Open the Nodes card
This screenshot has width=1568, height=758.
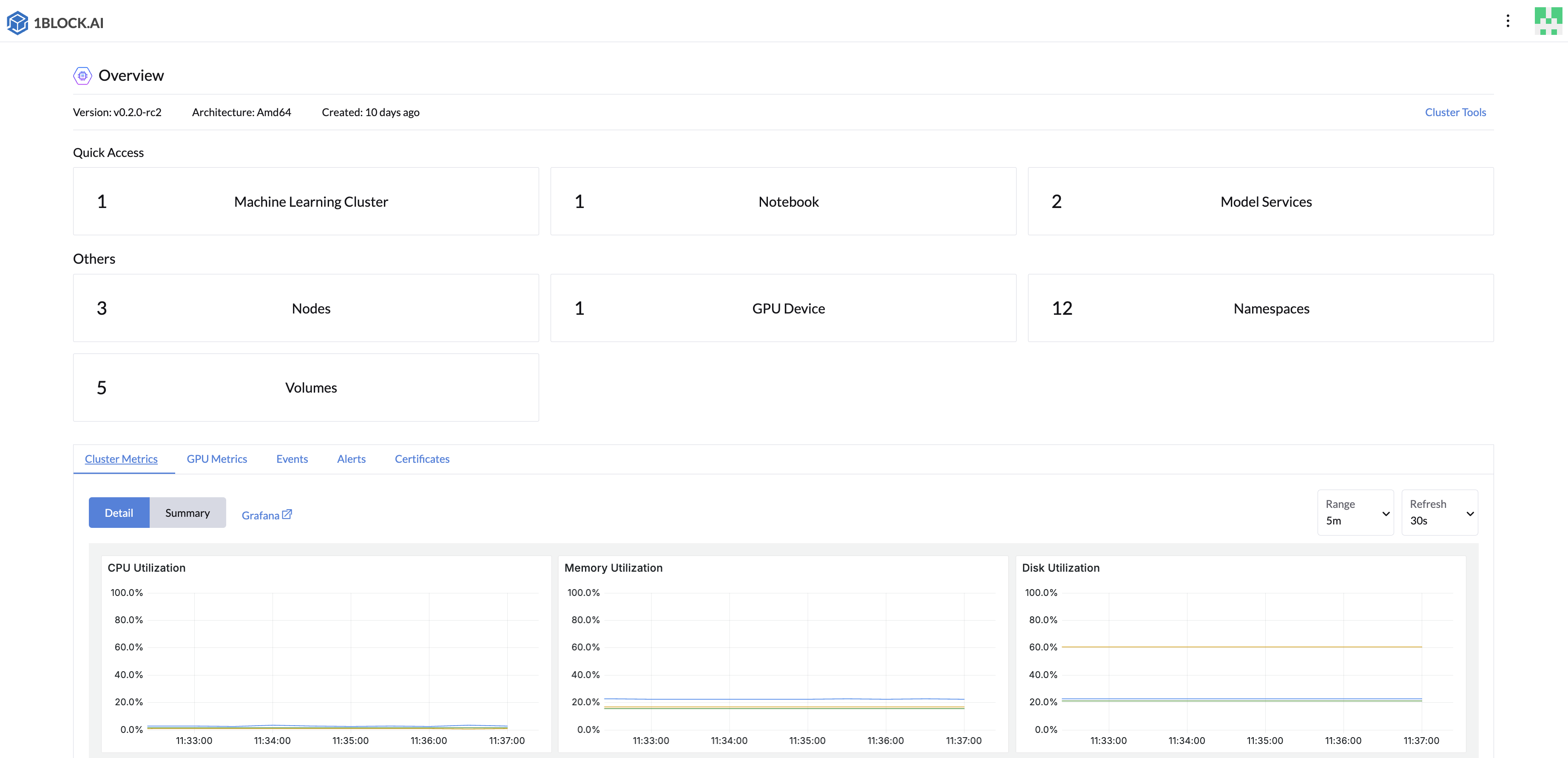[306, 308]
